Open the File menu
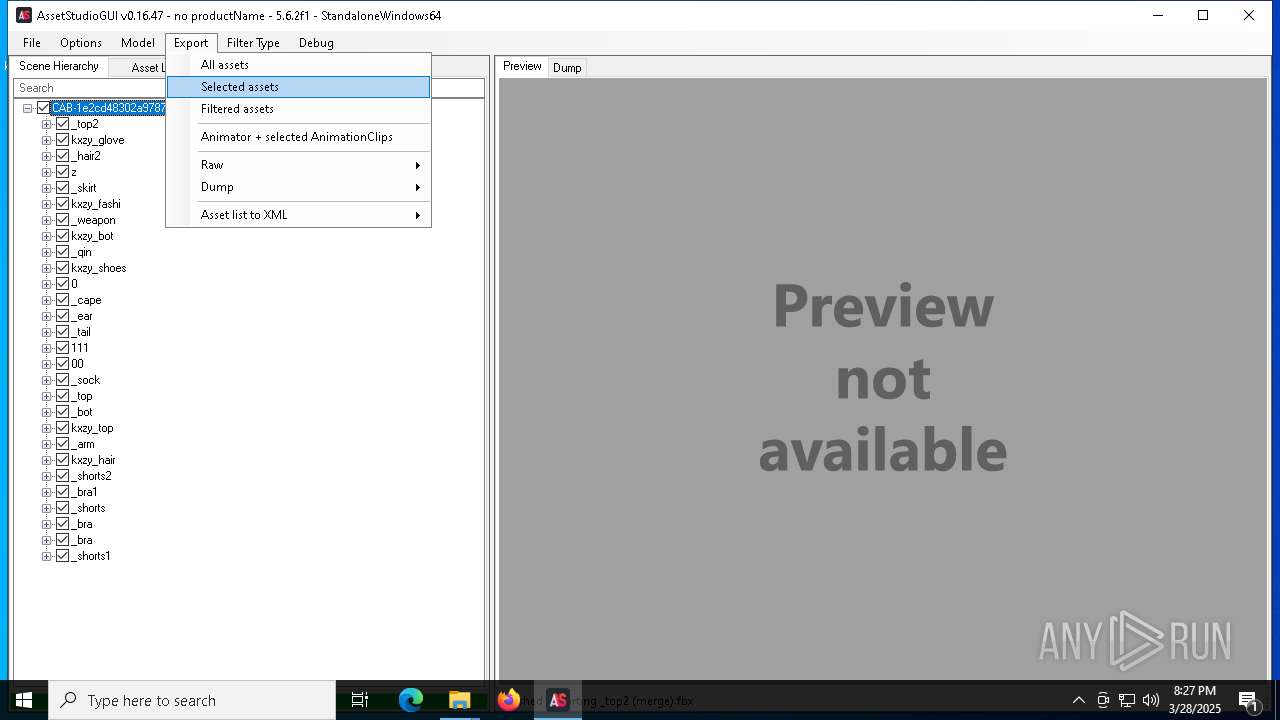The width and height of the screenshot is (1280, 720). 32,43
